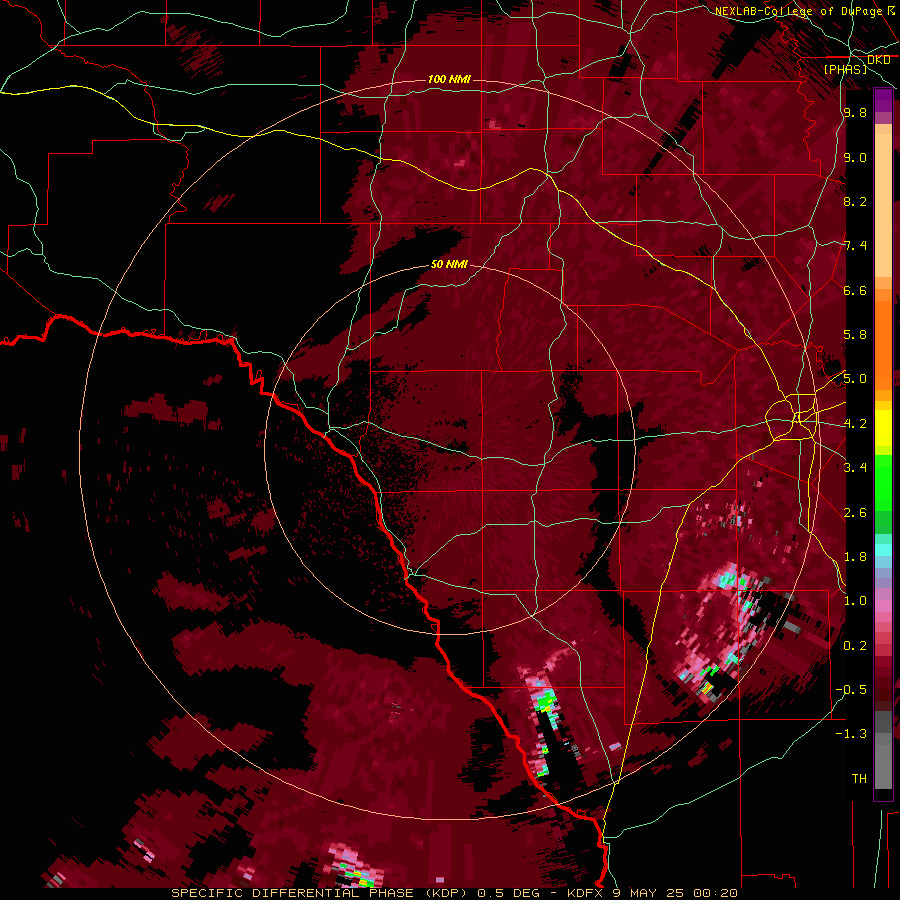Click the 6.6 value on the scale
Screen dimensions: 900x900
point(855,290)
